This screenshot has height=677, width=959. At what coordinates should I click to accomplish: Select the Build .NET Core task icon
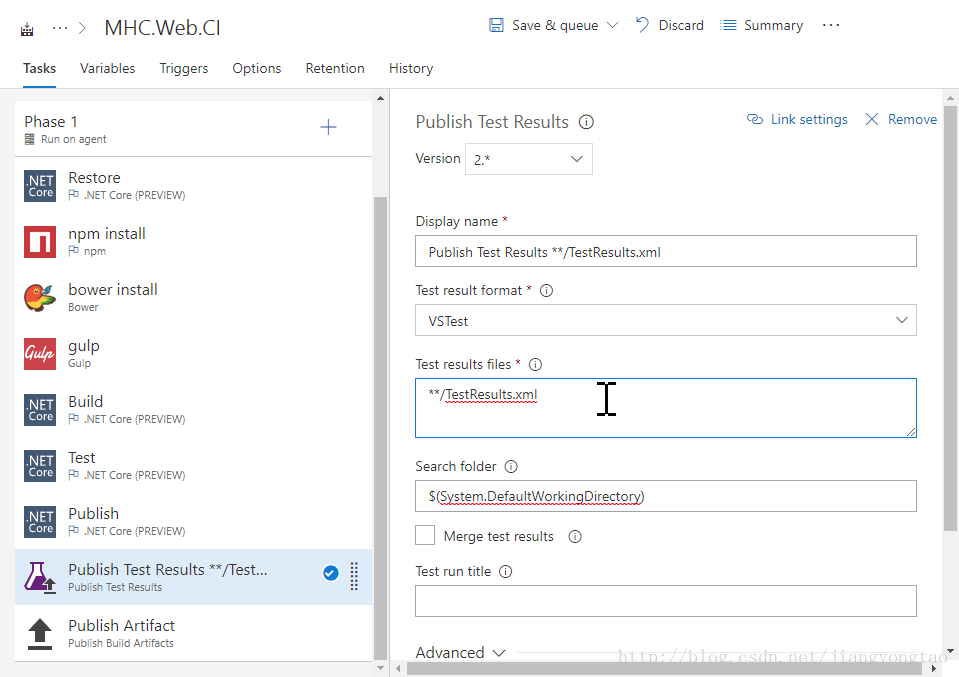tap(40, 410)
